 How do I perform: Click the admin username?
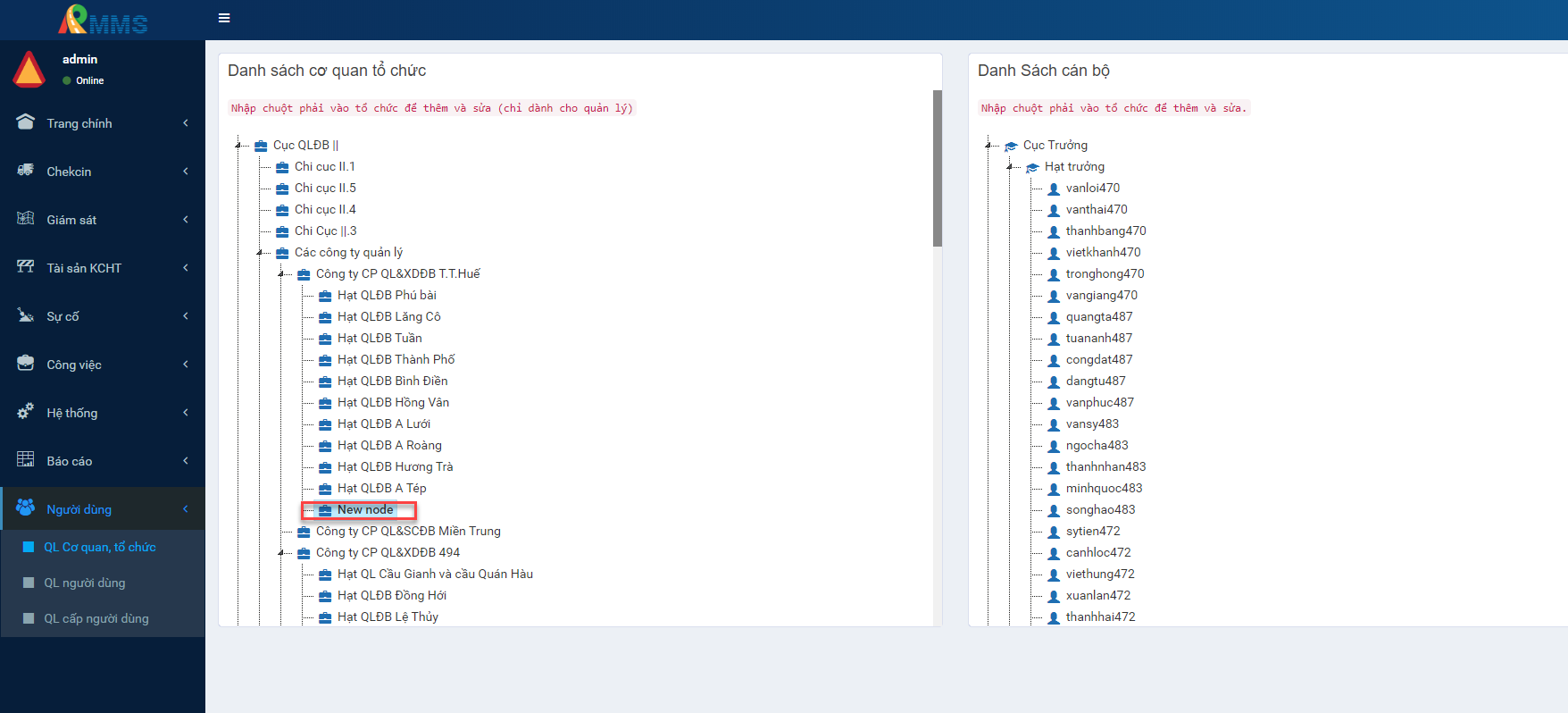pos(80,59)
